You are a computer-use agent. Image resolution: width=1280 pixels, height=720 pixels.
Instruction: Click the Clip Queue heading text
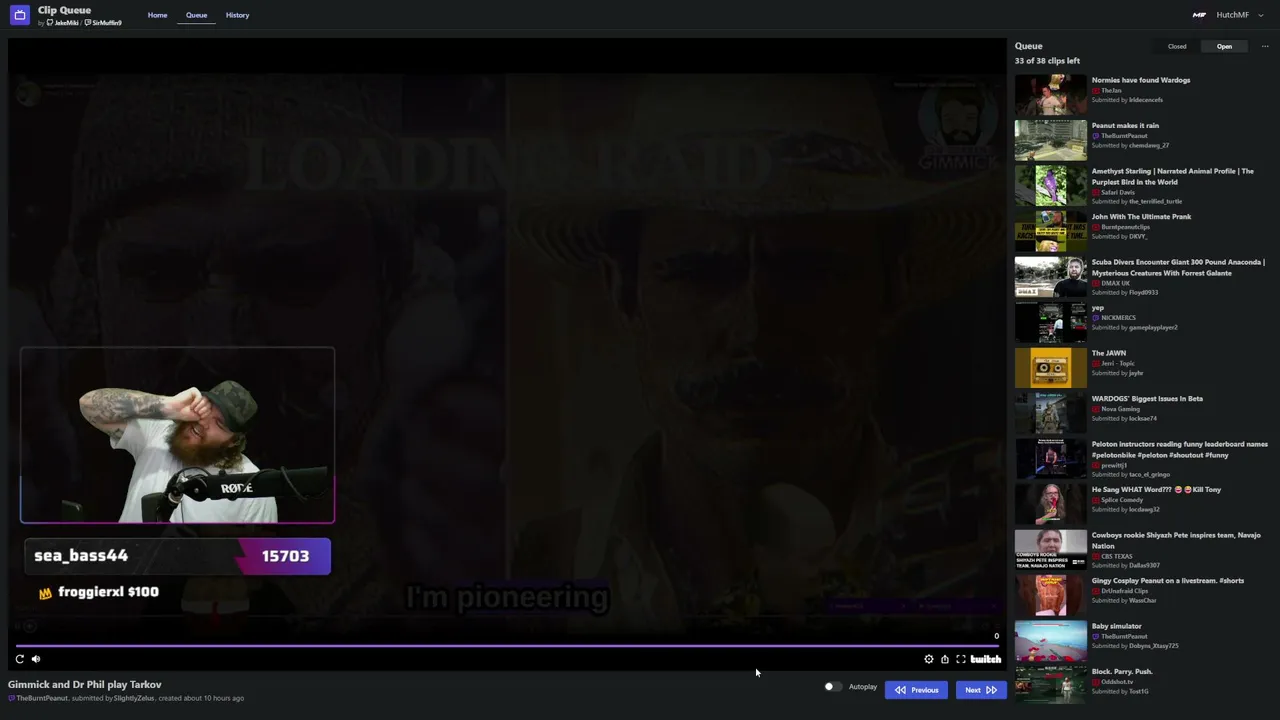pos(64,10)
